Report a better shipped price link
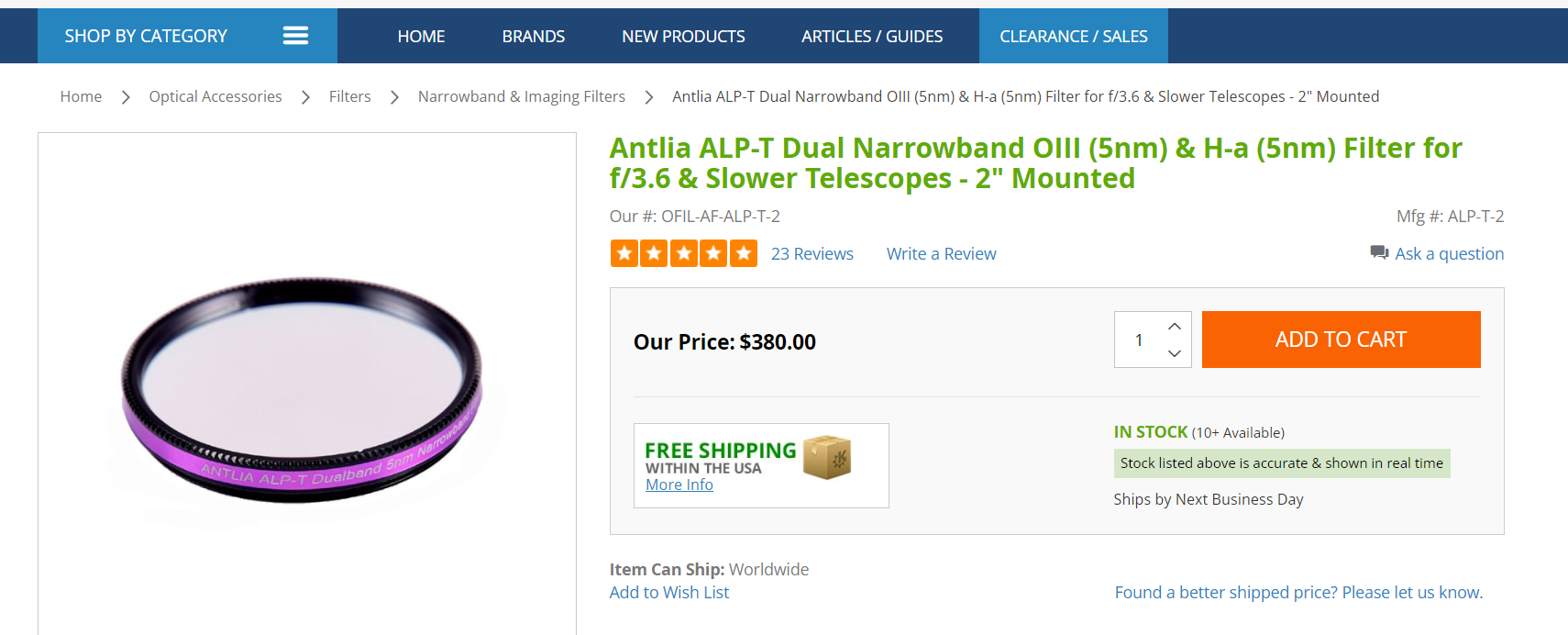This screenshot has width=1568, height=635. (1297, 593)
